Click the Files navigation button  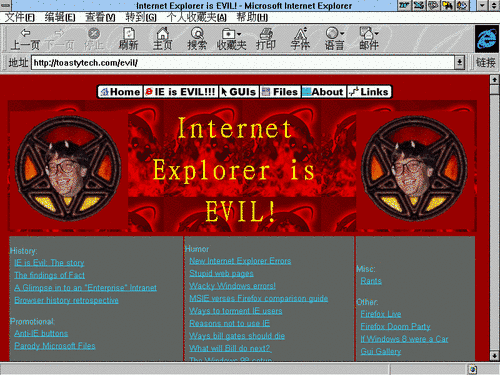tap(280, 92)
